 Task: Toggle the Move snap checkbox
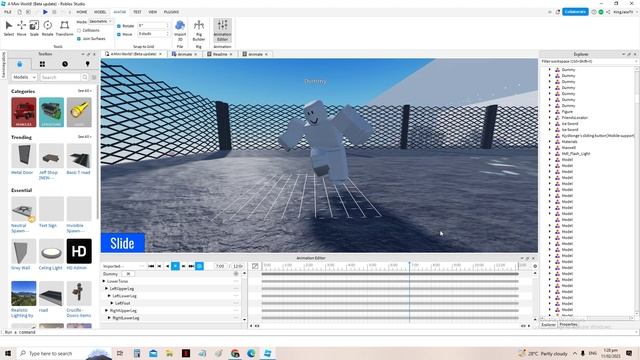click(119, 34)
